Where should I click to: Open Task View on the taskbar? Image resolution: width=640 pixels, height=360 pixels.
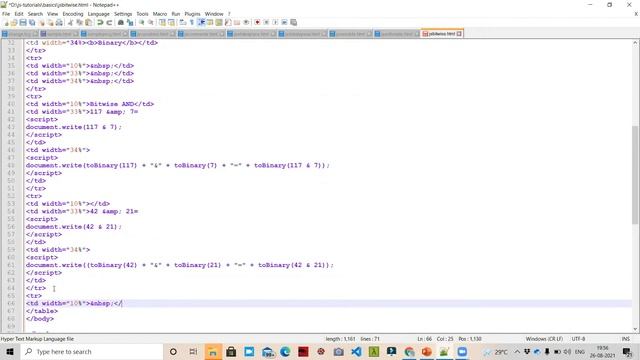193,351
